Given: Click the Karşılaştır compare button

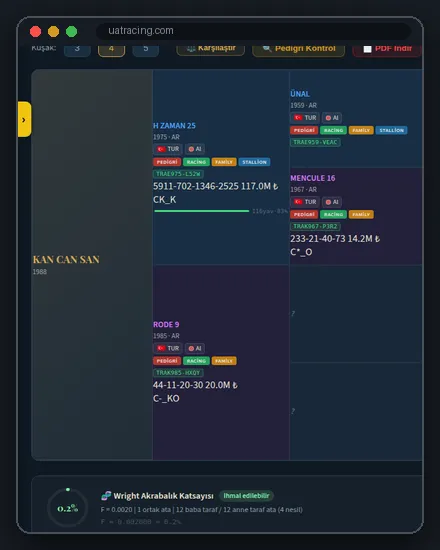Looking at the screenshot, I should 211,48.
